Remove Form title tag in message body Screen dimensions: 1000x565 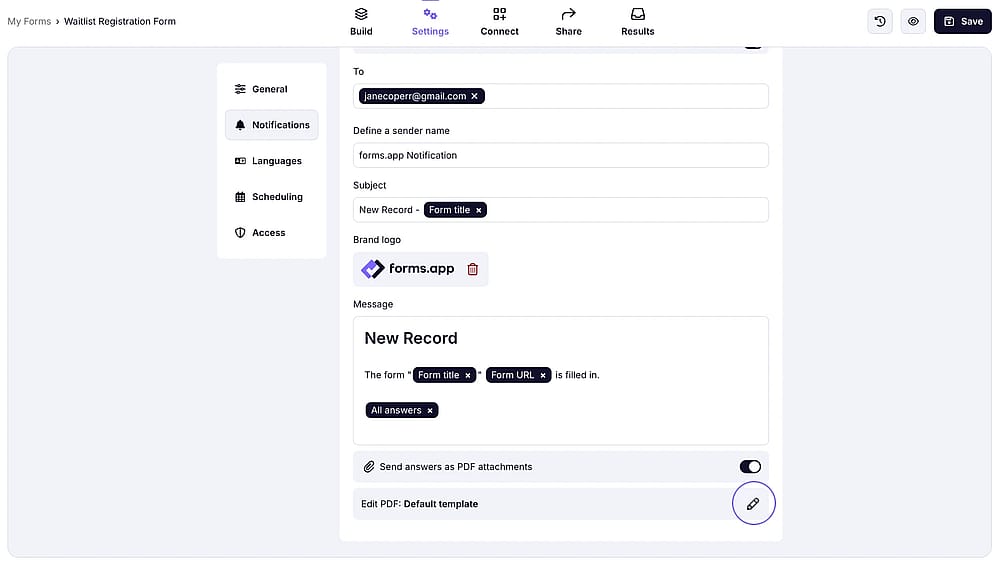coord(467,376)
